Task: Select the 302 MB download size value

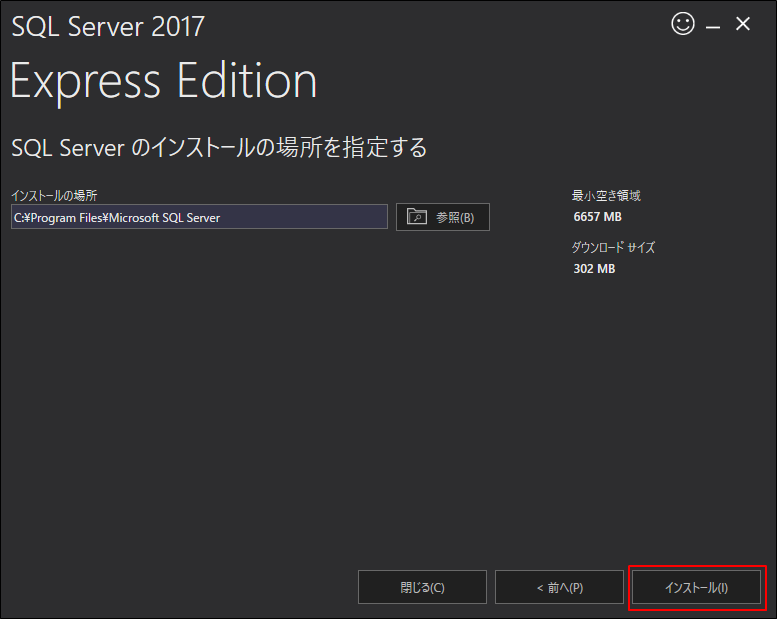Action: [594, 269]
